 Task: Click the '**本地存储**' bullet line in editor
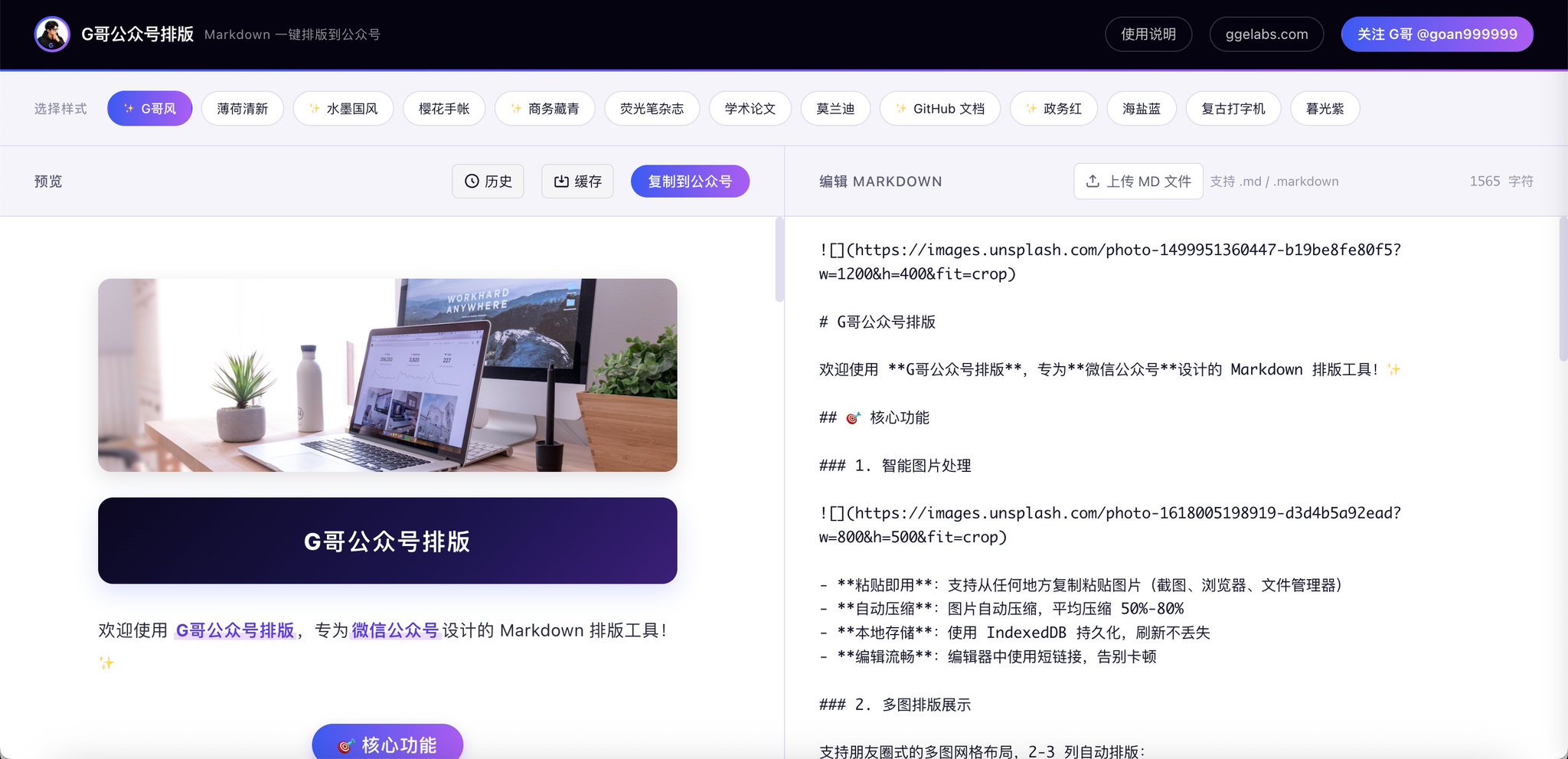(1014, 633)
